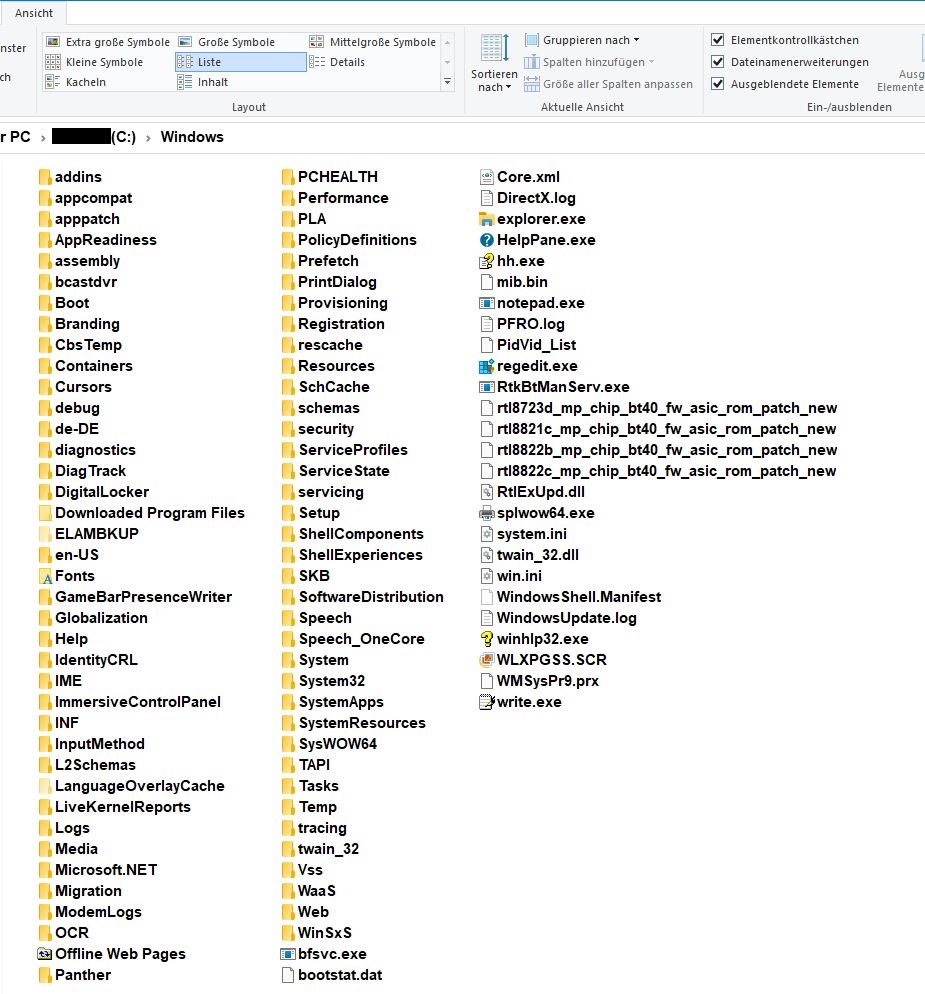
Task: Select the WMSysPr9.prx file
Action: pos(540,681)
